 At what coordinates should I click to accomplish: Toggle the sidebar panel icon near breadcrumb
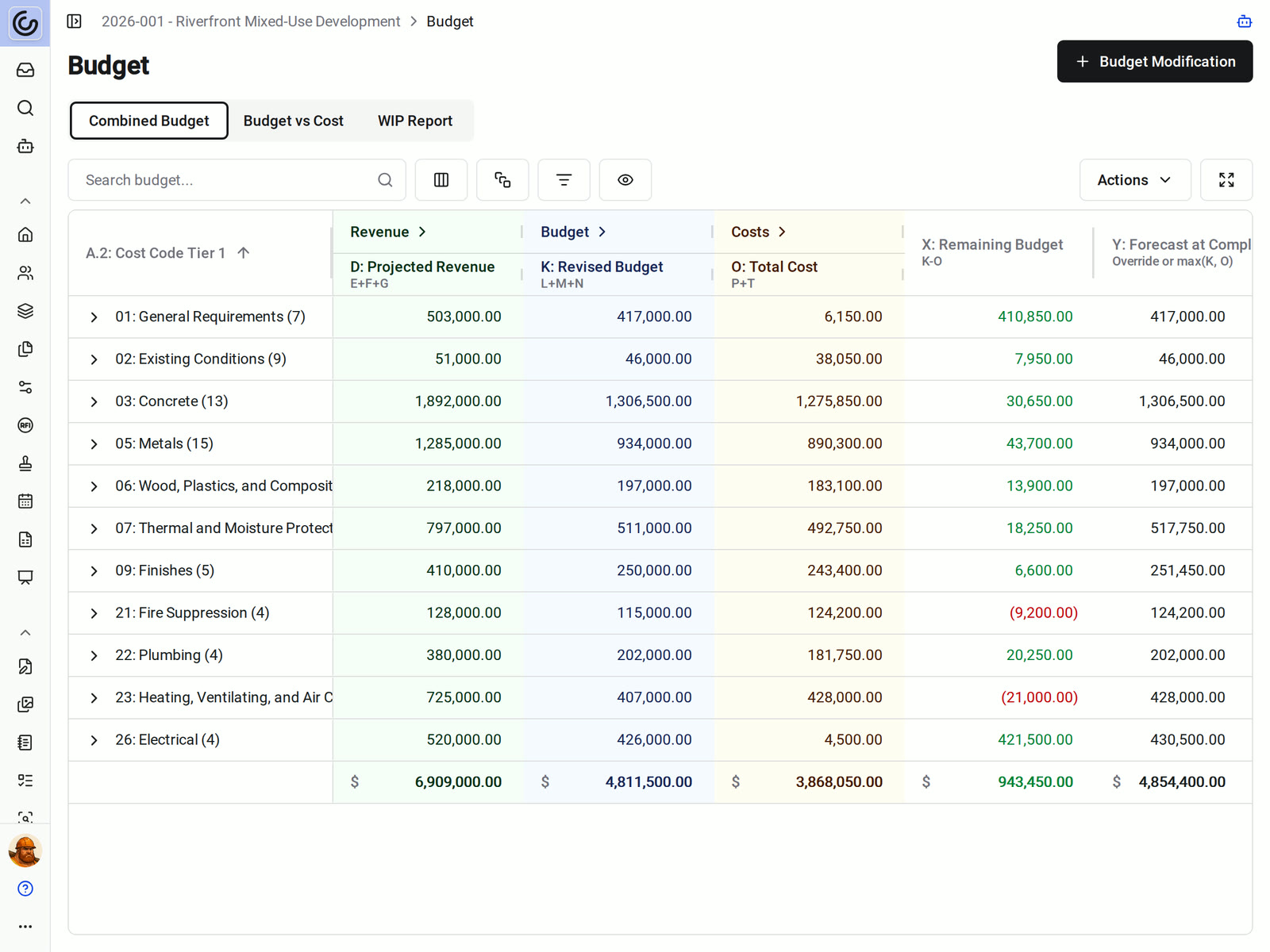pyautogui.click(x=75, y=21)
